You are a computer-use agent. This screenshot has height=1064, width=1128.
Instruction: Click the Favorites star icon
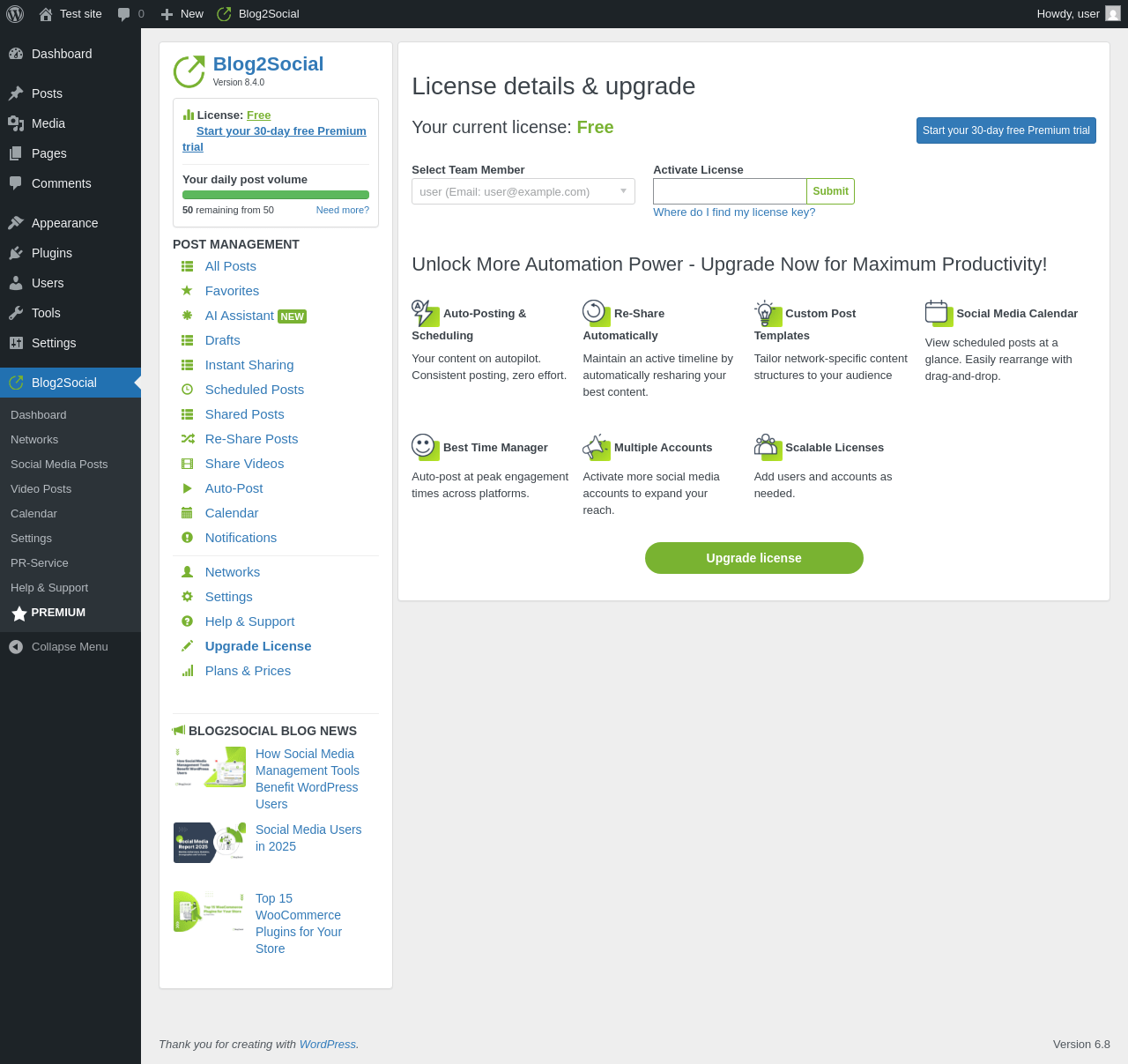tap(187, 291)
